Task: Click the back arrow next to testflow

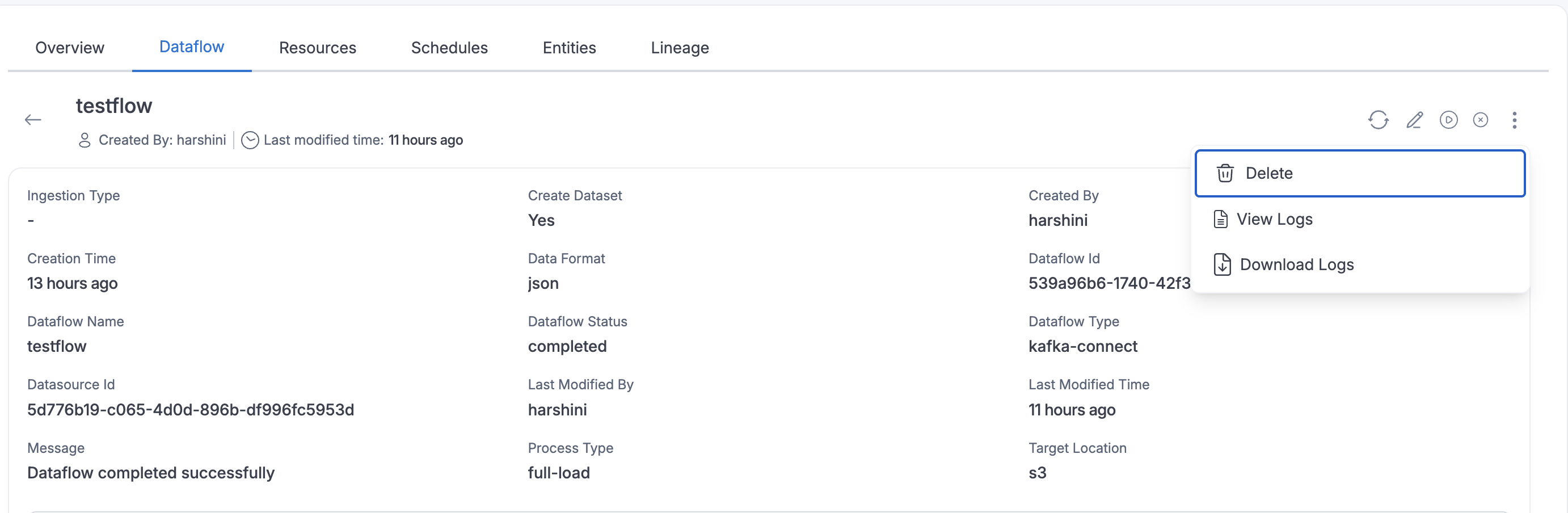Action: coord(33,119)
